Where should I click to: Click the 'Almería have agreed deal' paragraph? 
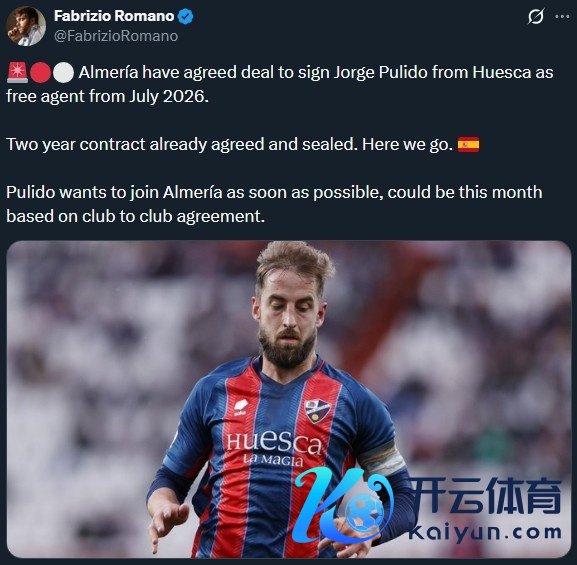[x=280, y=84]
